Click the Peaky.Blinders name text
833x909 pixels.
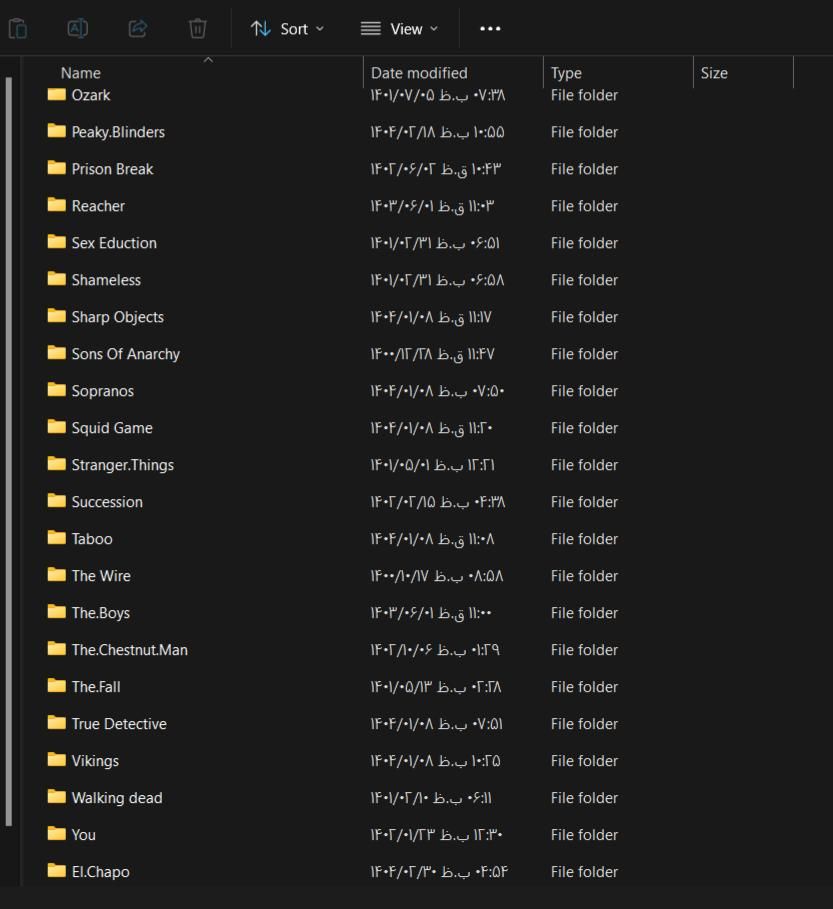(118, 132)
